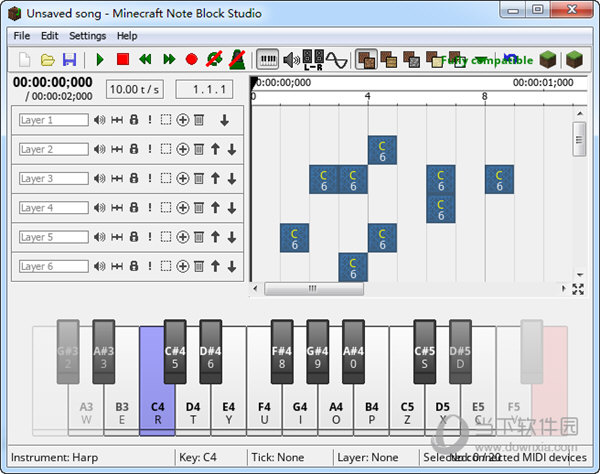Open the Help menu
This screenshot has width=600, height=474.
[127, 36]
